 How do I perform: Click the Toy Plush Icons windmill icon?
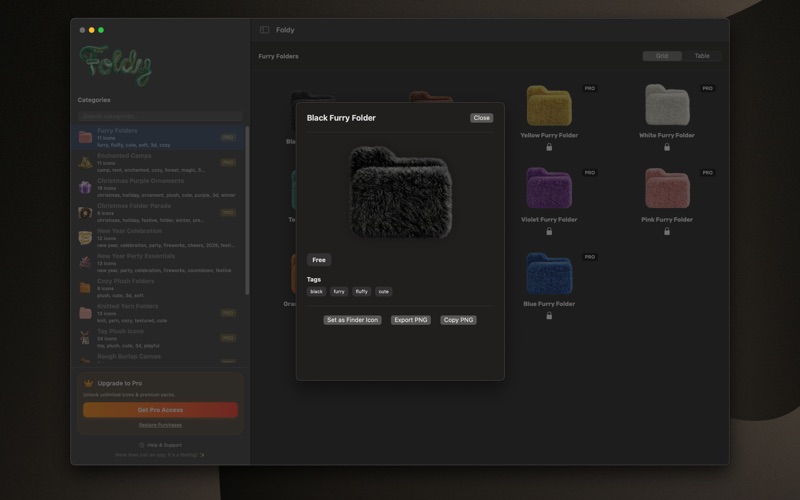coord(85,338)
